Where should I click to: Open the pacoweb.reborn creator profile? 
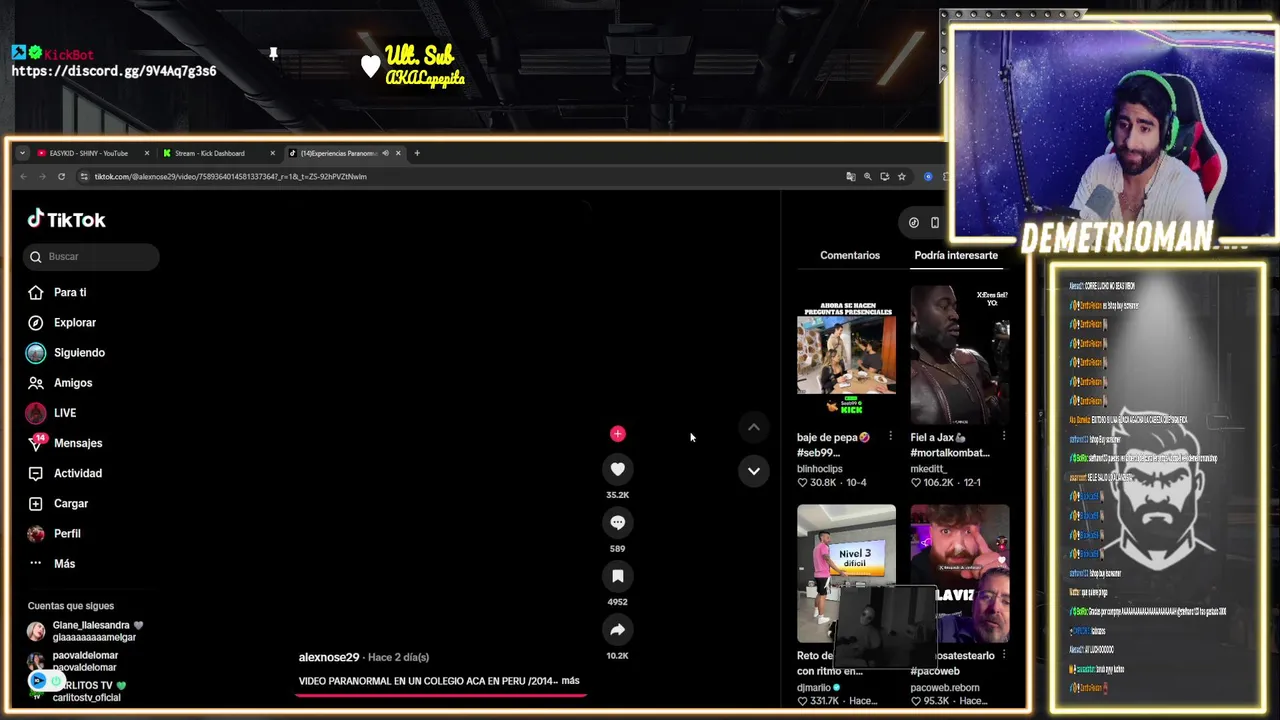click(x=945, y=688)
